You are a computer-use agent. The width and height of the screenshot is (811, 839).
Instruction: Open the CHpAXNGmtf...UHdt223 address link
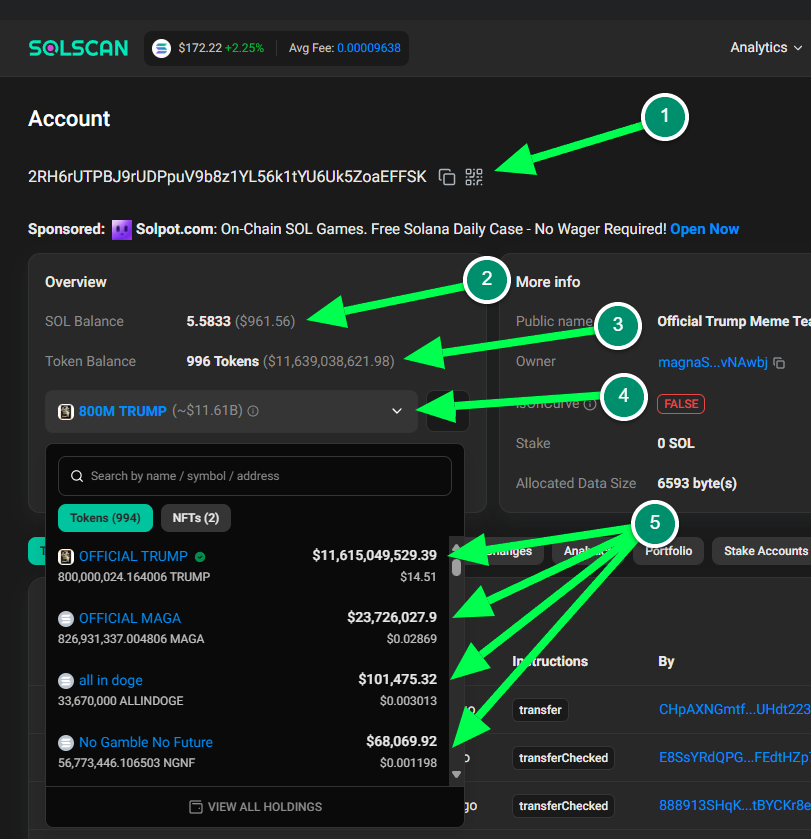click(735, 710)
